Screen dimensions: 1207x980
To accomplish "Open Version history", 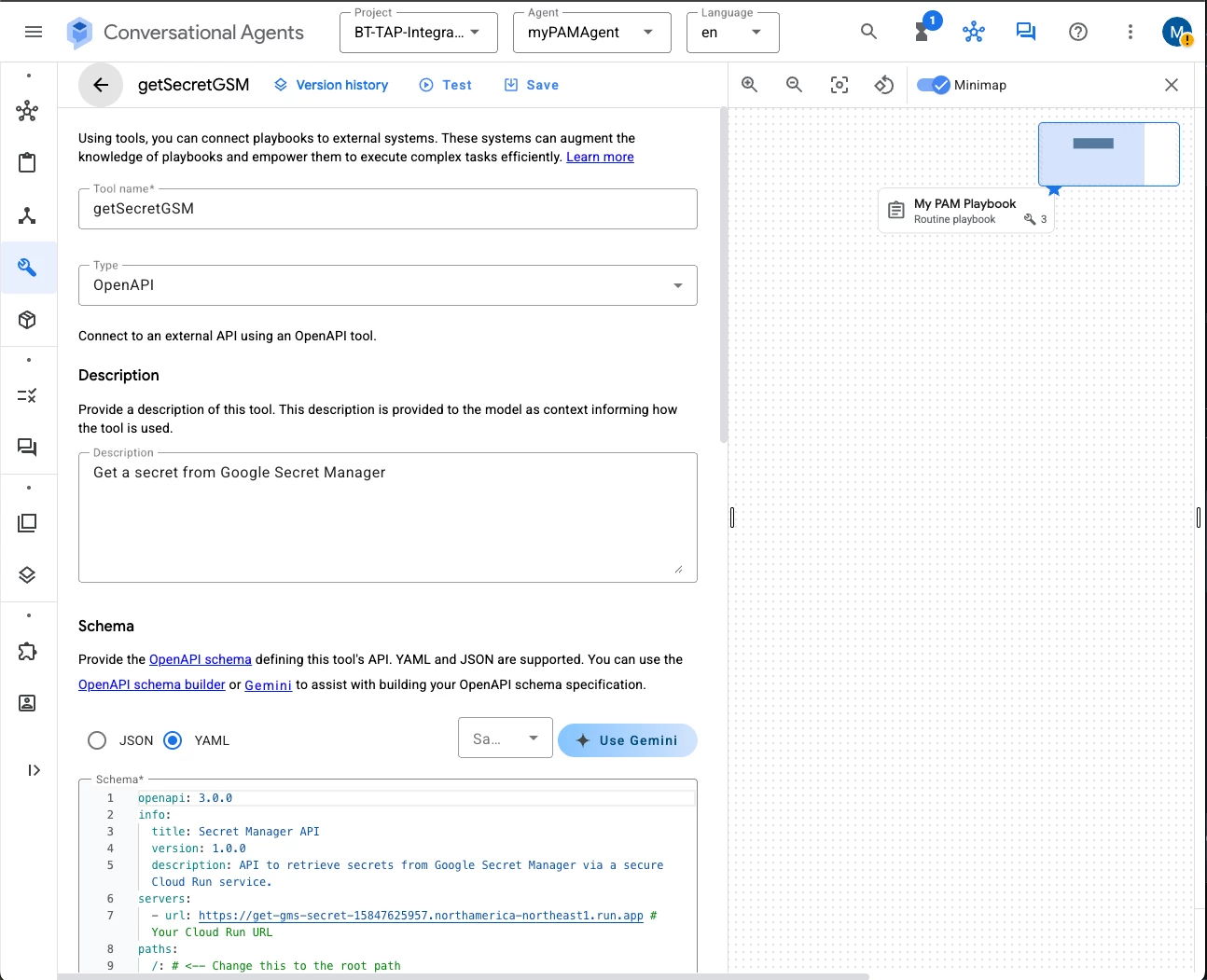I will point(331,85).
